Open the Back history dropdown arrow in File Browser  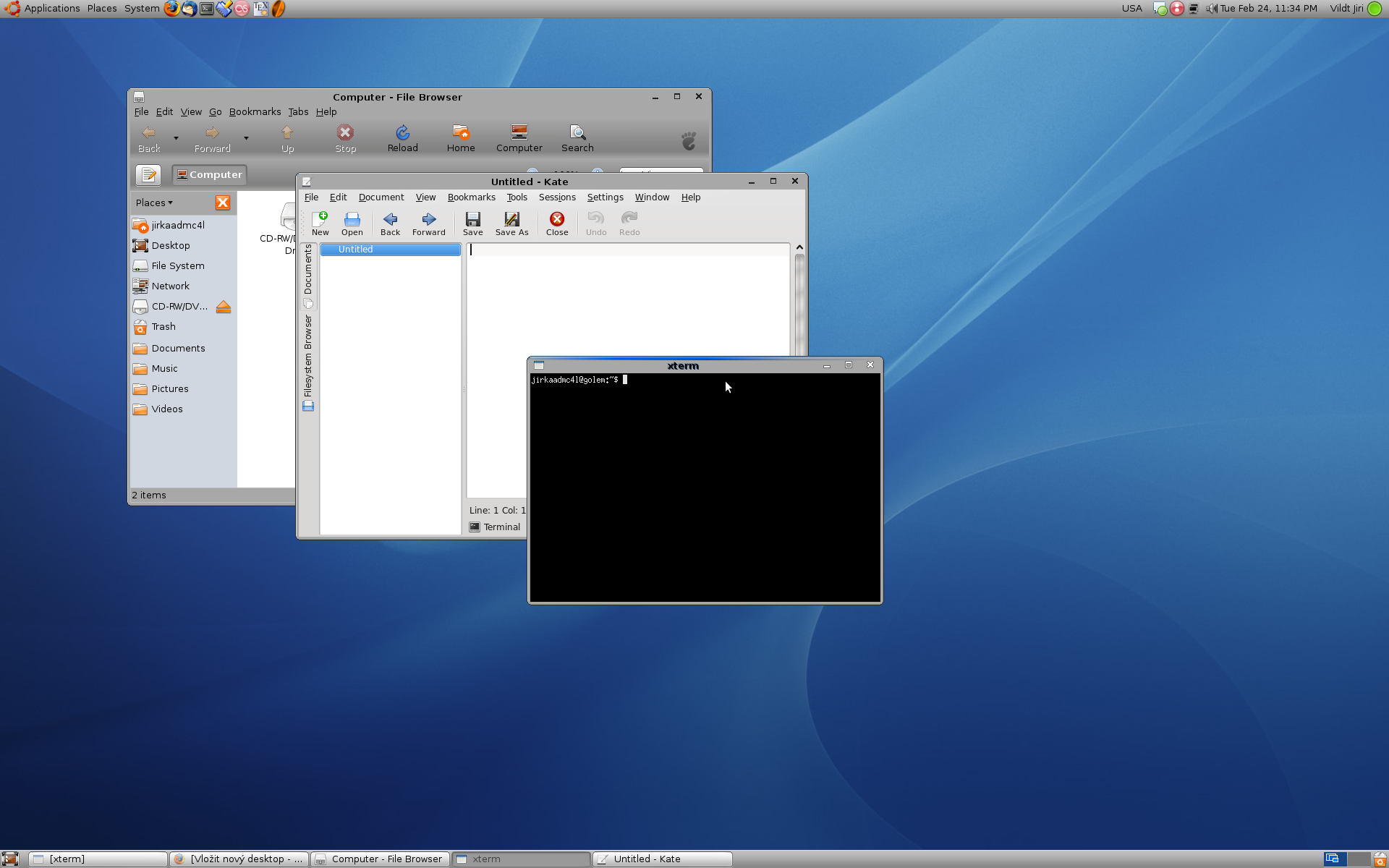(x=176, y=138)
